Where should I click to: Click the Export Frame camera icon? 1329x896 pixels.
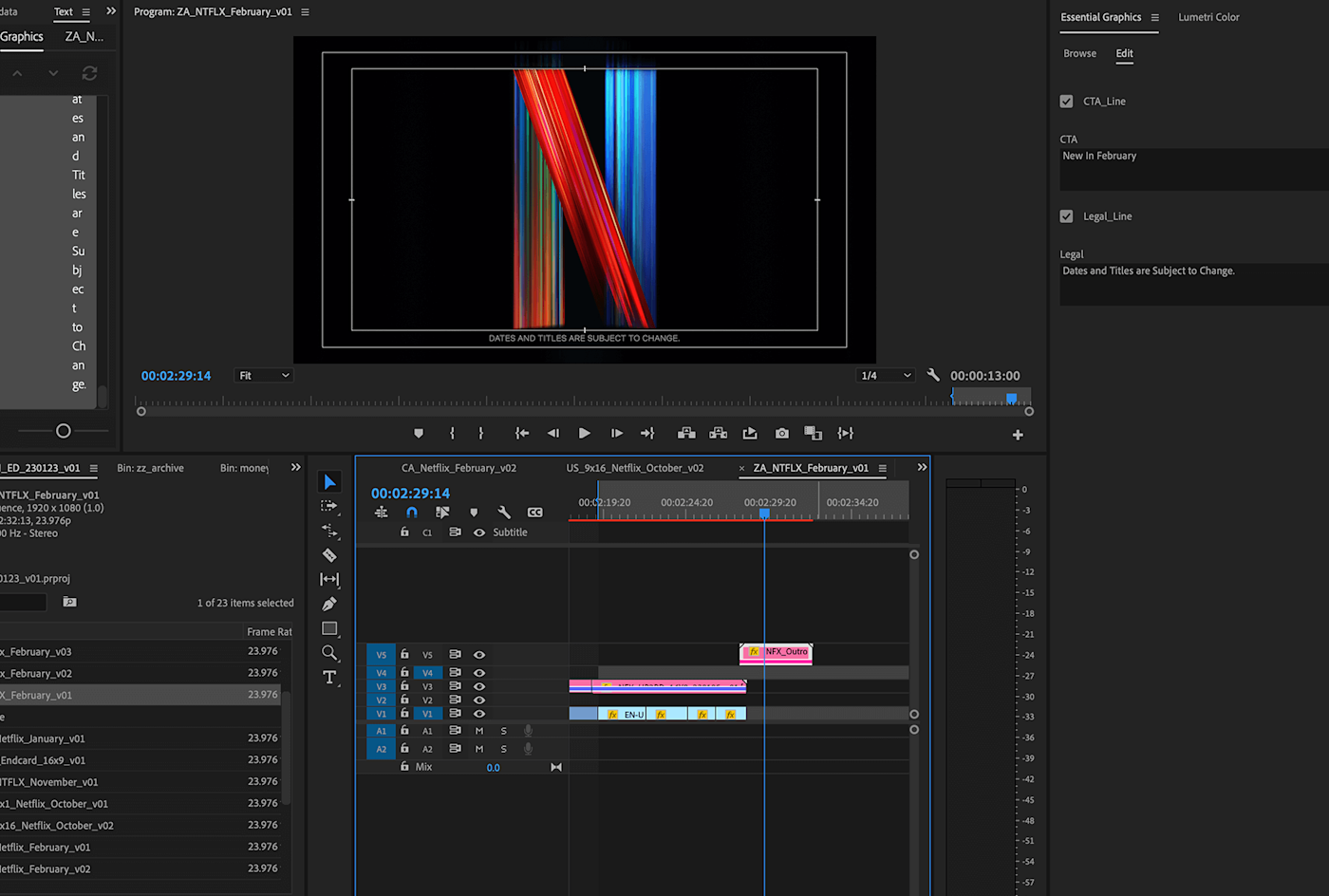(x=781, y=433)
